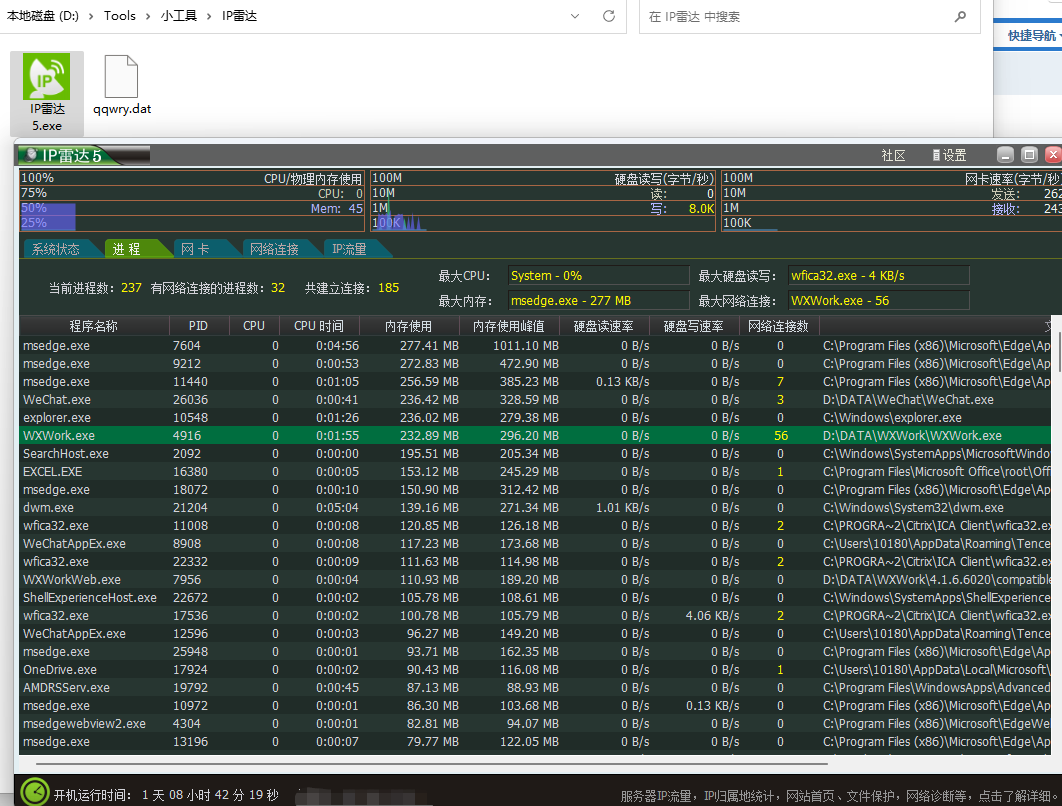This screenshot has height=806, width=1062.
Task: Sort by 网络连接数 column header
Action: [778, 326]
